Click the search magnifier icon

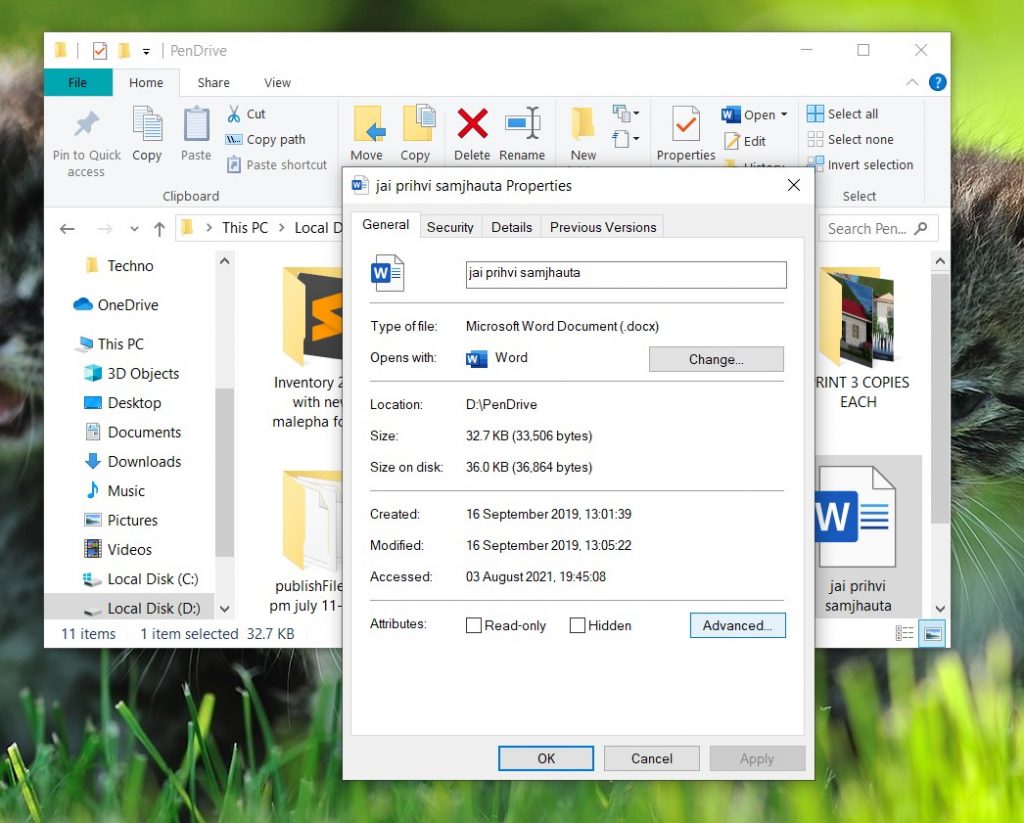click(x=921, y=228)
